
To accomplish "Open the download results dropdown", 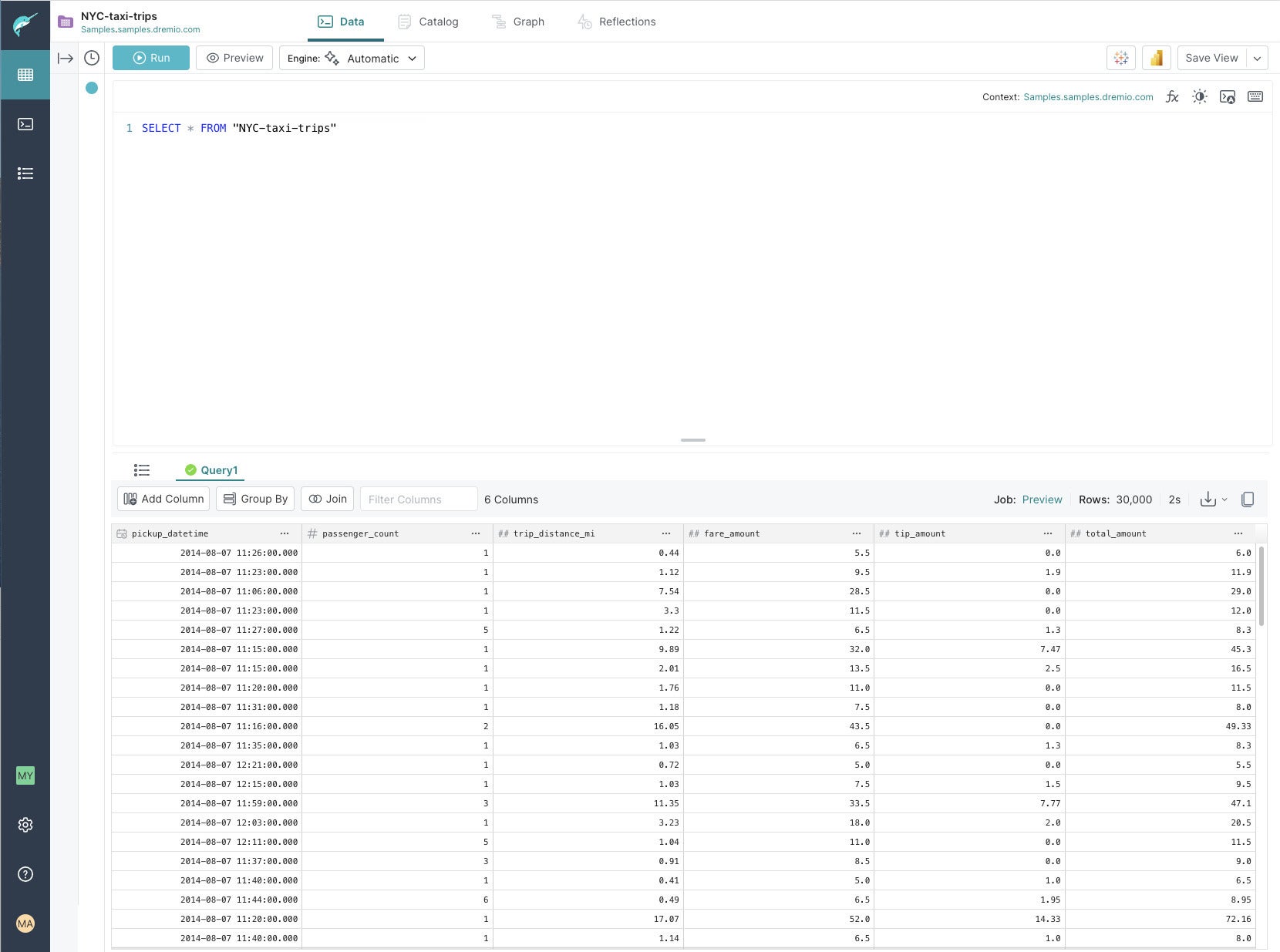I will point(1214,500).
